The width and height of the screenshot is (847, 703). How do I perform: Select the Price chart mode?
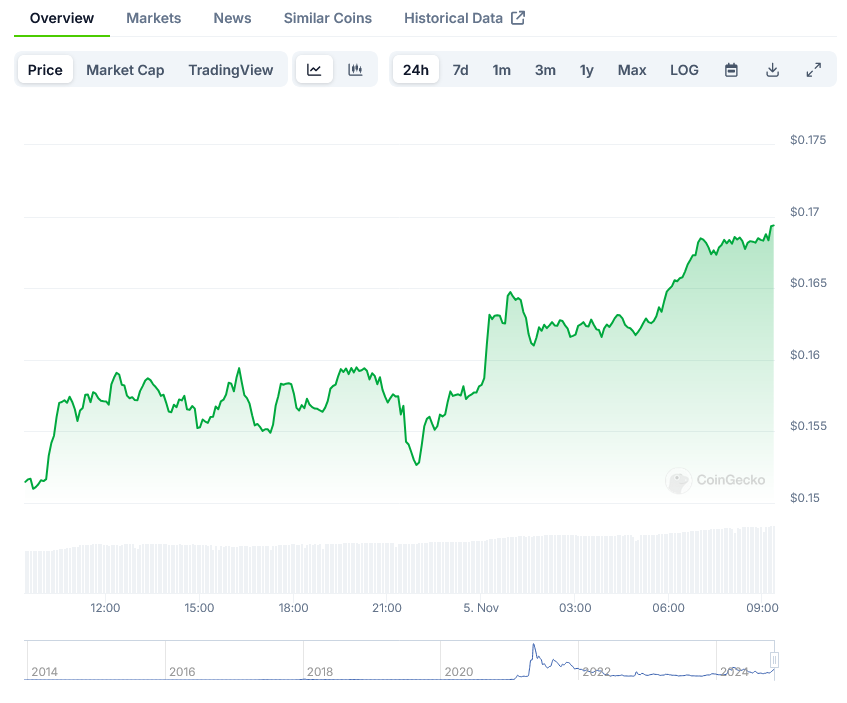pyautogui.click(x=45, y=70)
